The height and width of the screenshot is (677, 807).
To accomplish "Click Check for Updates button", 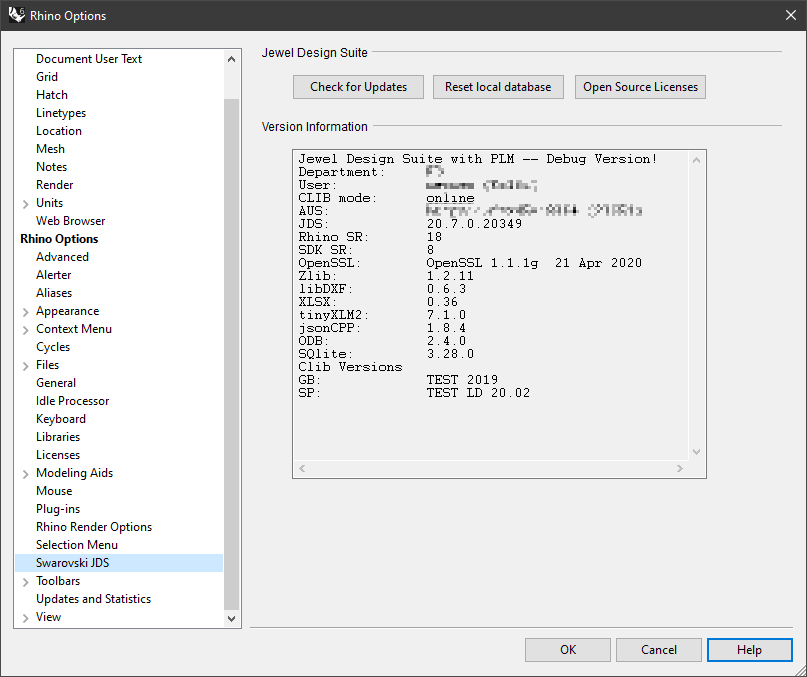I will 358,87.
